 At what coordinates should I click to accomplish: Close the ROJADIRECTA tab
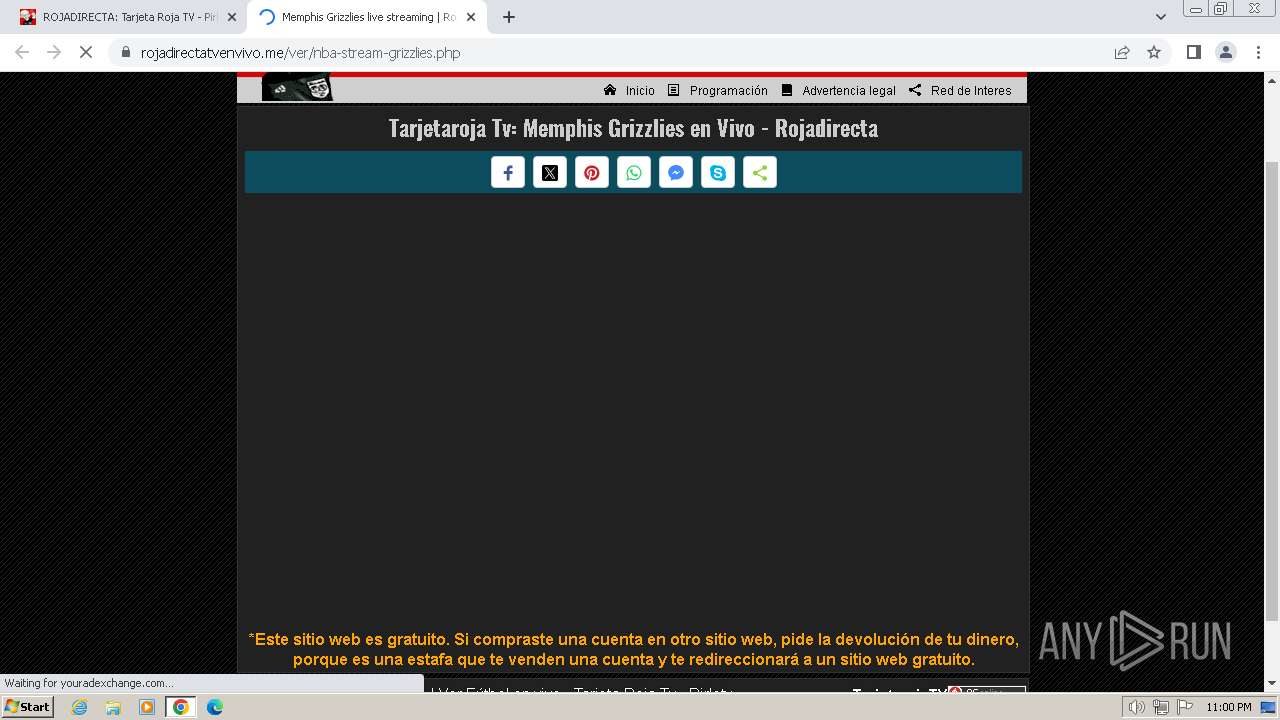[x=232, y=17]
